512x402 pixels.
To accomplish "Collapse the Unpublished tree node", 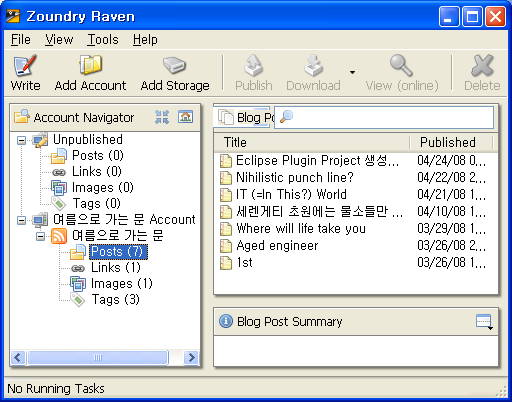I will (21, 141).
